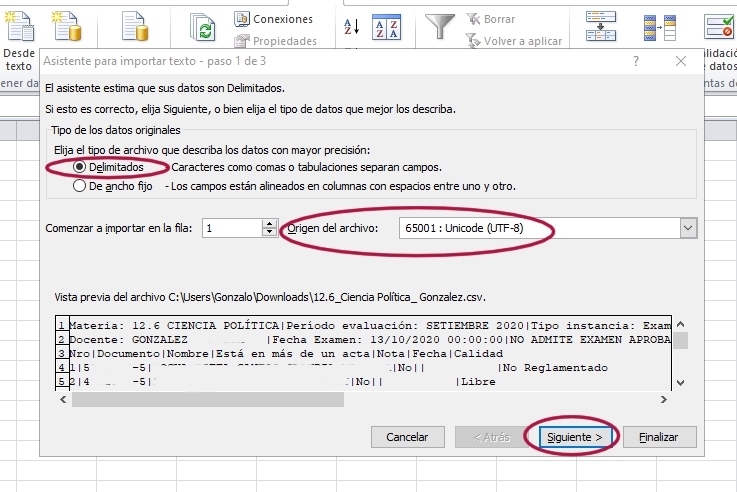Click the Actualizar todo refresh icon
737x492 pixels.
click(204, 27)
